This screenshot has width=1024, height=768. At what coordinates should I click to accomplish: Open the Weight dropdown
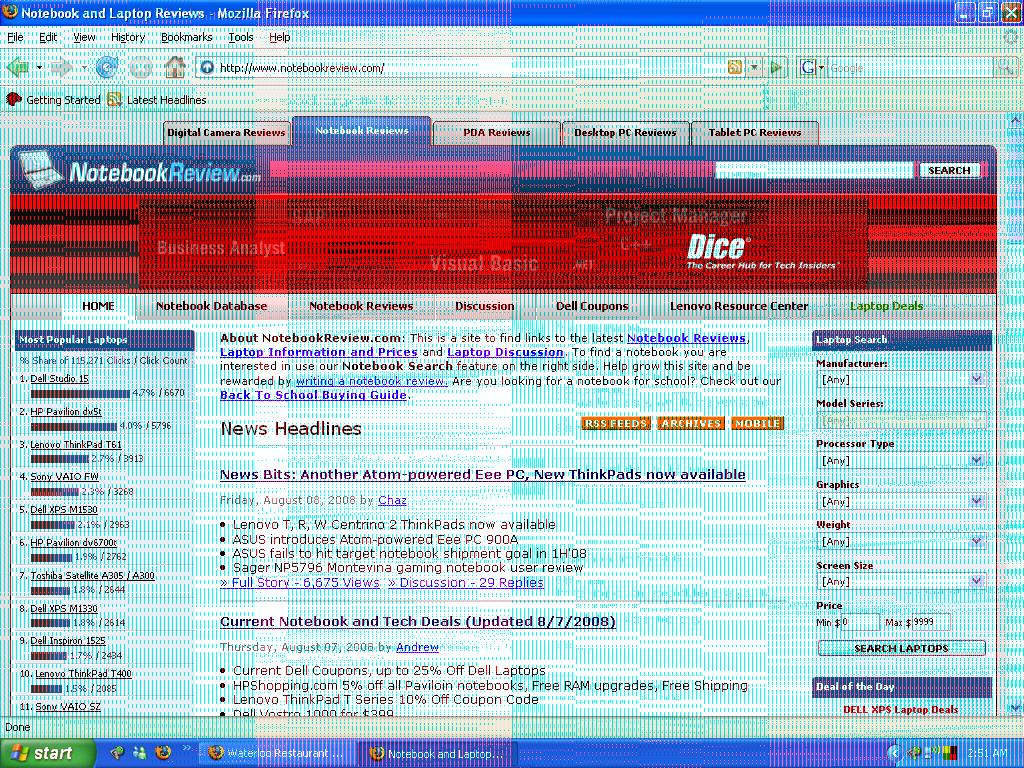click(901, 541)
